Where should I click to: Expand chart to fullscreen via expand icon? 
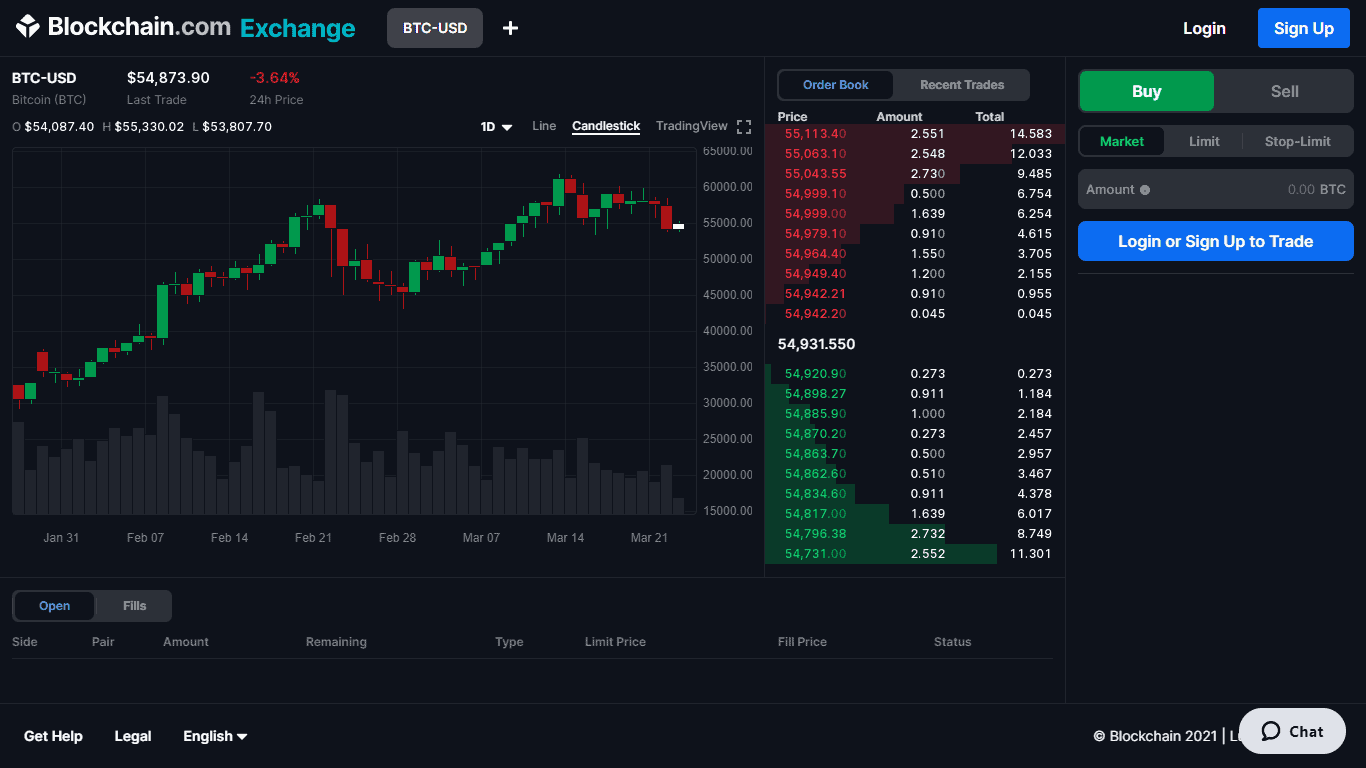(744, 126)
